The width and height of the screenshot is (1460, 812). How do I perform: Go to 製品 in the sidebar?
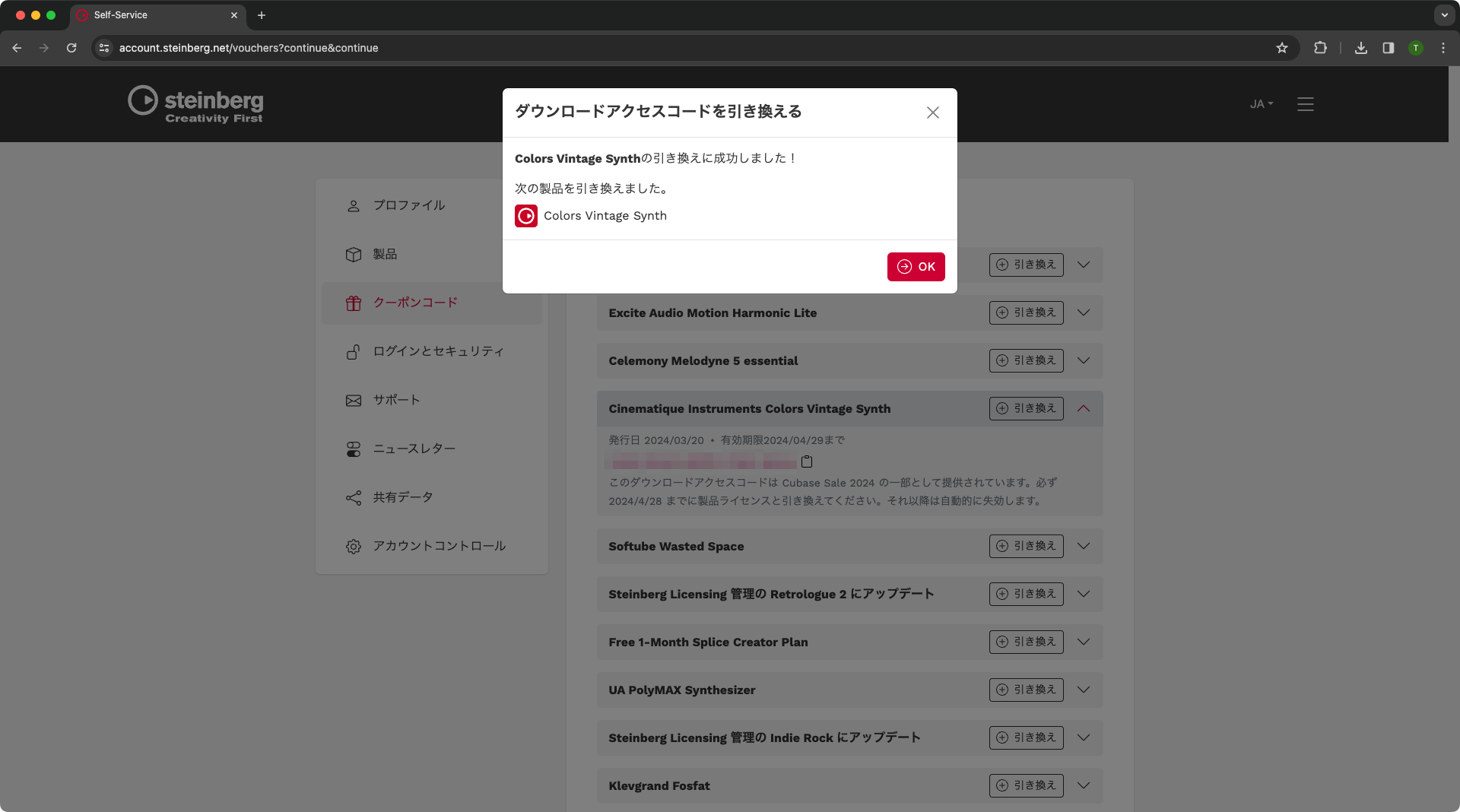pyautogui.click(x=432, y=254)
